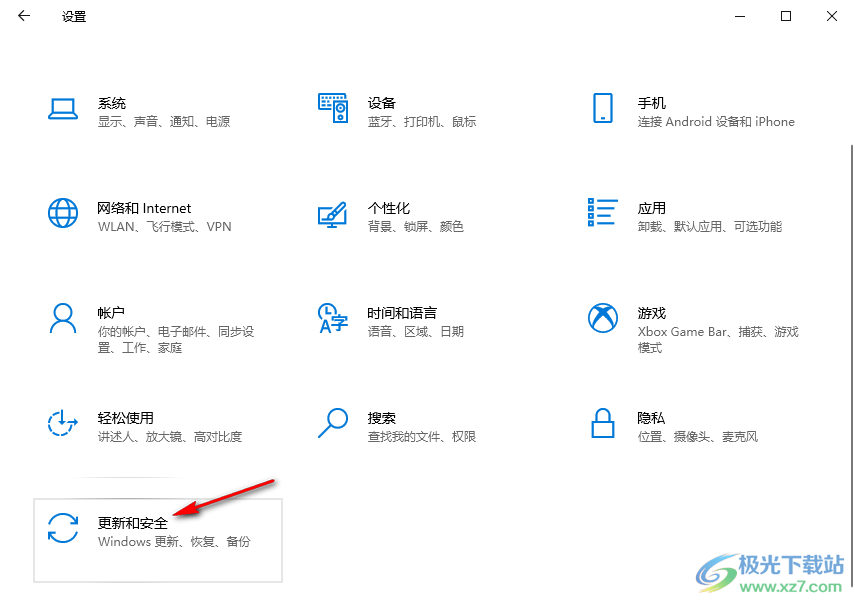Click the 网络和 Internet heading
855x603 pixels.
(144, 208)
